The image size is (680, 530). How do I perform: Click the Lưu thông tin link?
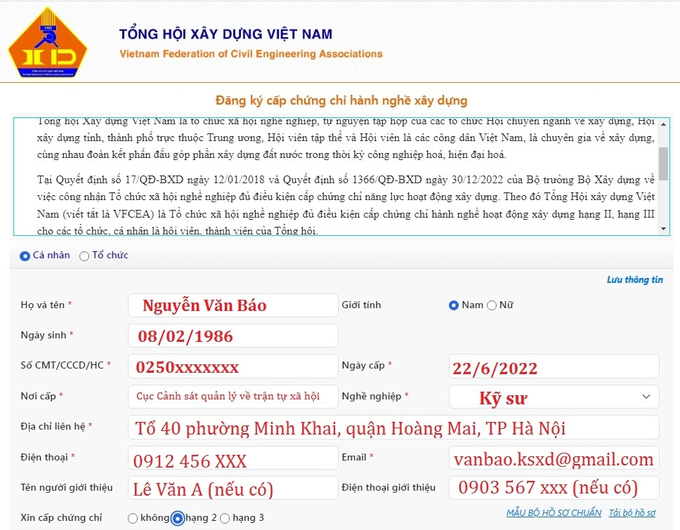pos(634,280)
